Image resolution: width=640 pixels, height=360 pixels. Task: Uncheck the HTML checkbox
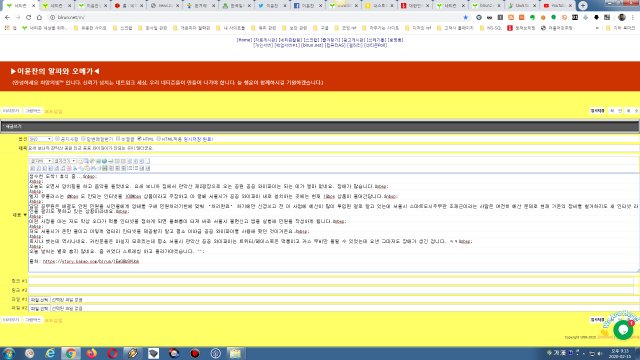point(140,139)
